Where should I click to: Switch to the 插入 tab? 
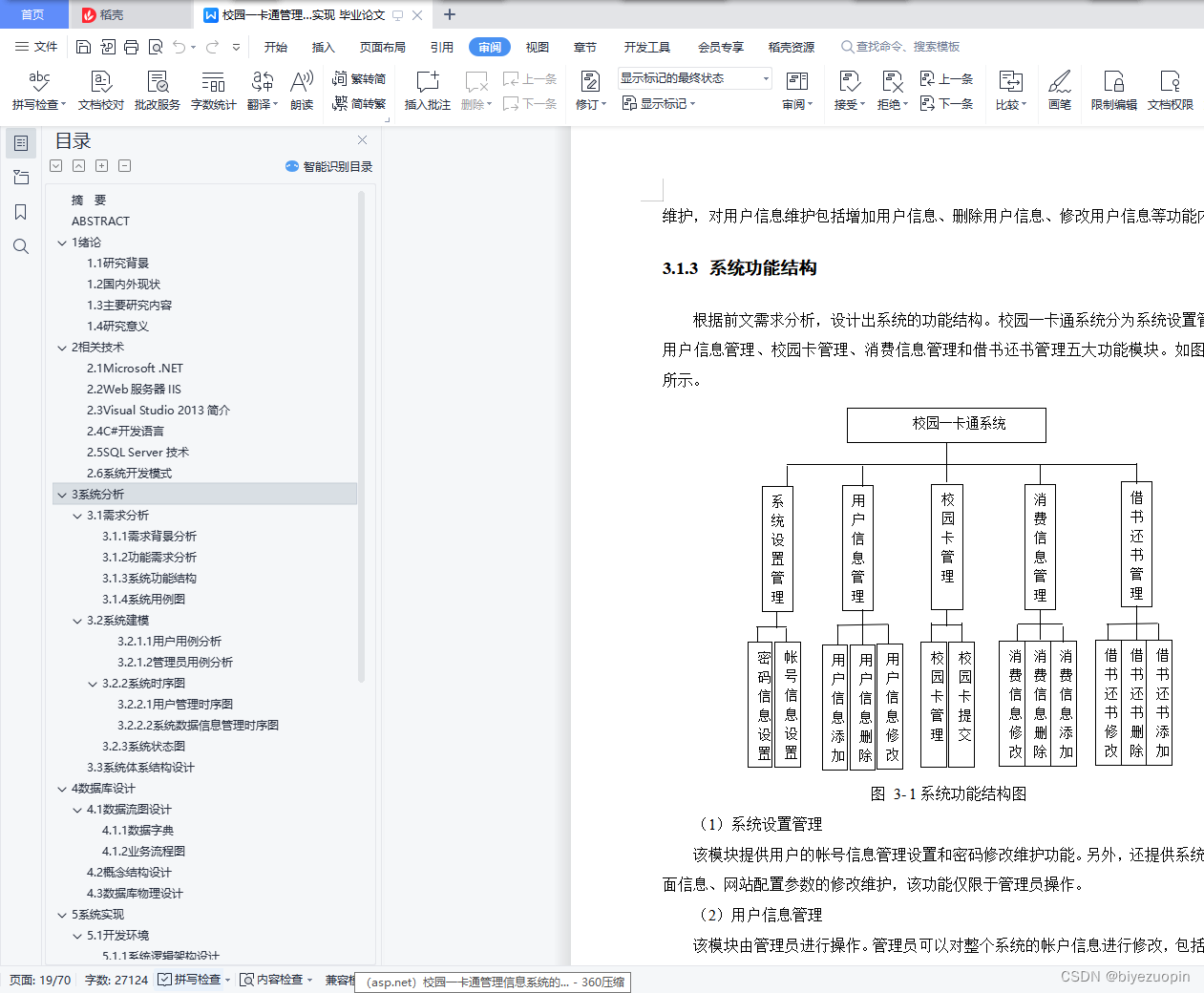pyautogui.click(x=324, y=47)
